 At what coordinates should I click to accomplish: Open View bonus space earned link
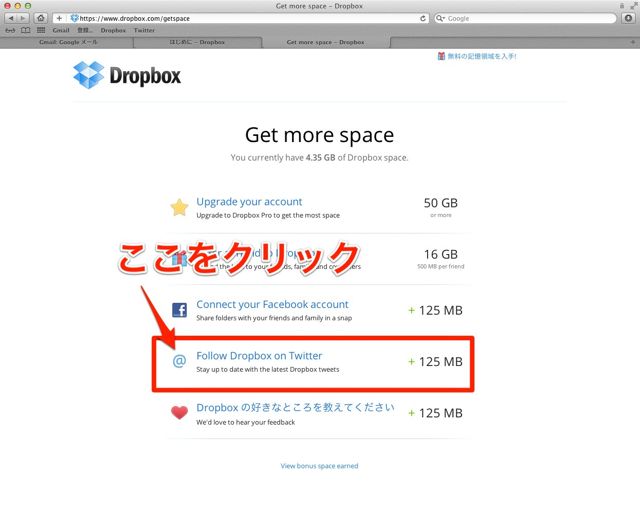pos(319,466)
